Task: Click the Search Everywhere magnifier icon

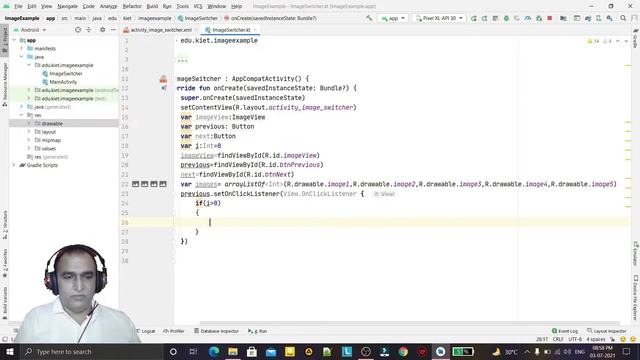Action: [x=623, y=18]
